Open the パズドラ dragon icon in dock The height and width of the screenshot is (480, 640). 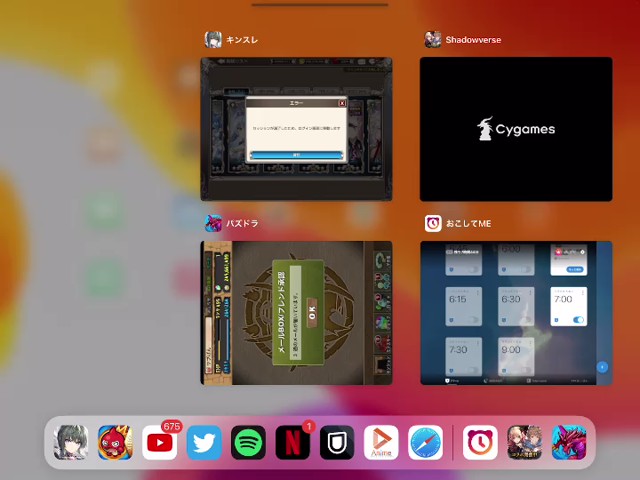click(569, 442)
